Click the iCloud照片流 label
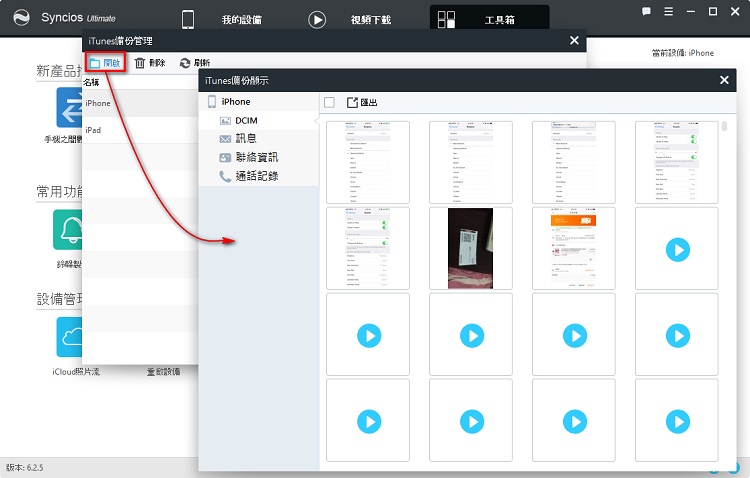 pyautogui.click(x=76, y=372)
